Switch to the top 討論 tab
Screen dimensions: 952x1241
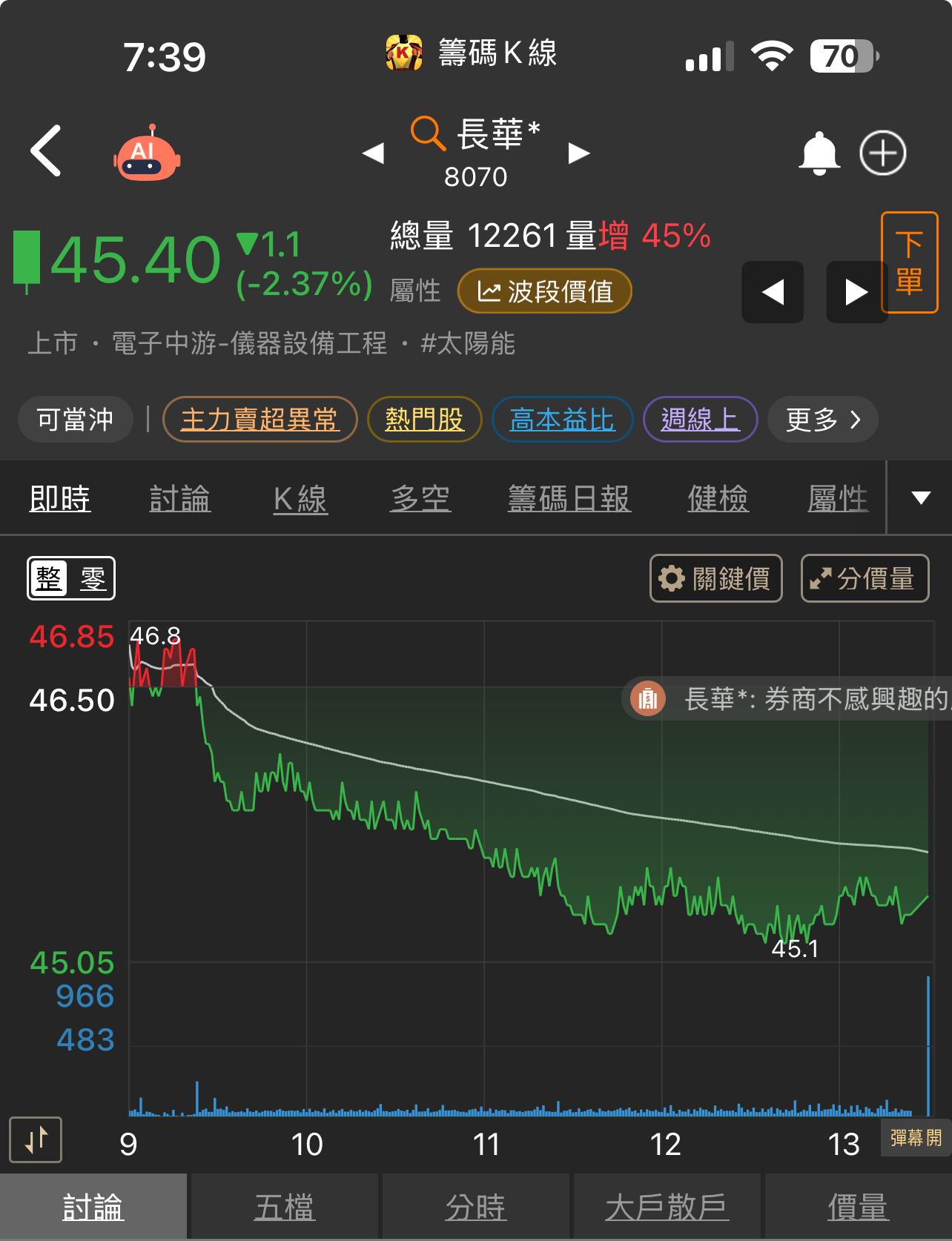click(180, 498)
